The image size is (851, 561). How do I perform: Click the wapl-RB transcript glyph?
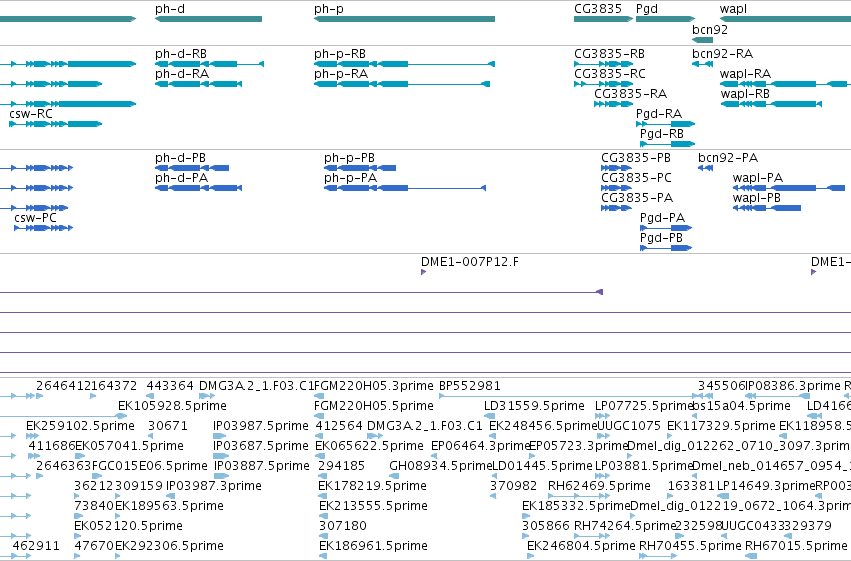pos(771,104)
